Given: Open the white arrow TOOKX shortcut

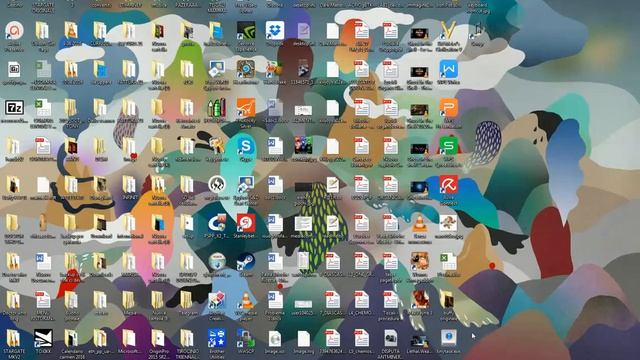Looking at the screenshot, I should pyautogui.click(x=43, y=339).
